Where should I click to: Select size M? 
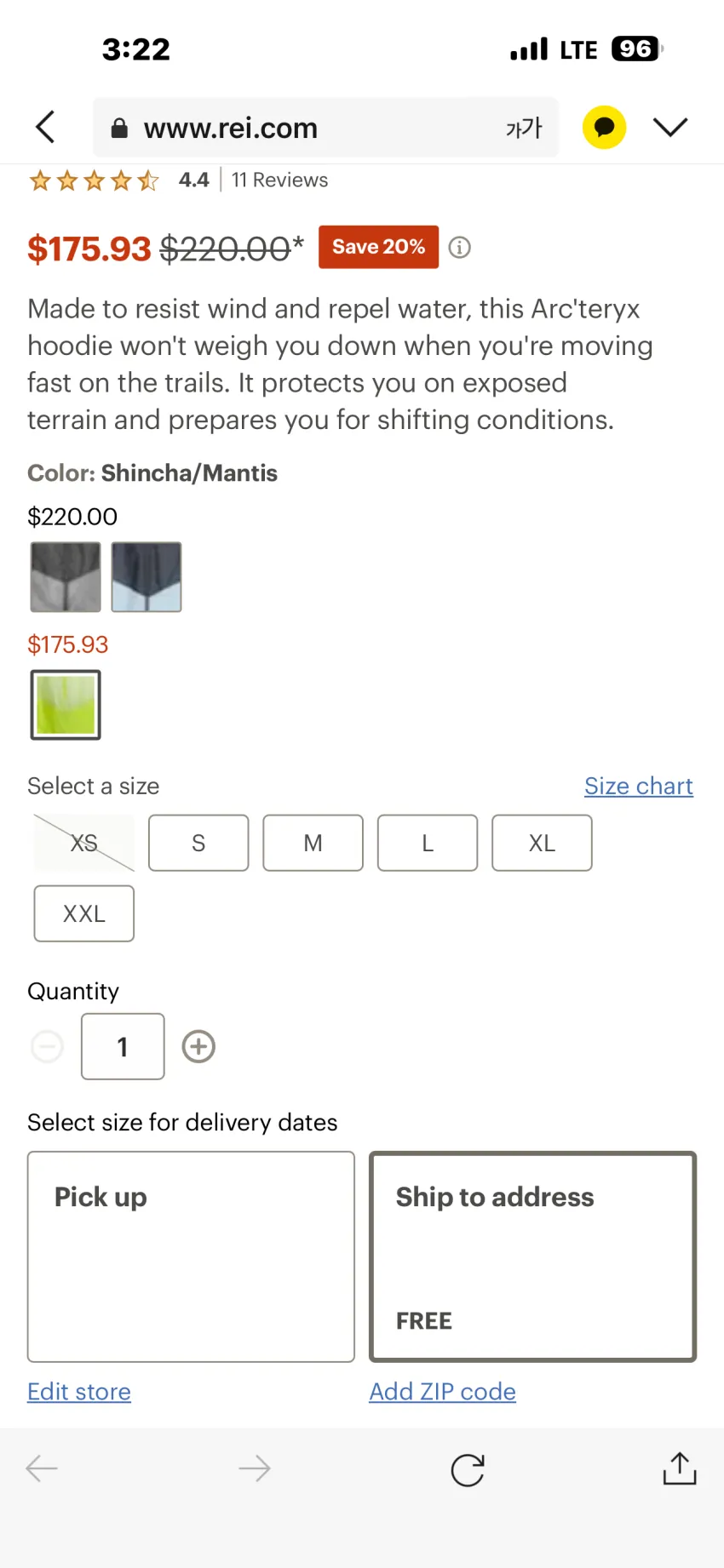313,843
